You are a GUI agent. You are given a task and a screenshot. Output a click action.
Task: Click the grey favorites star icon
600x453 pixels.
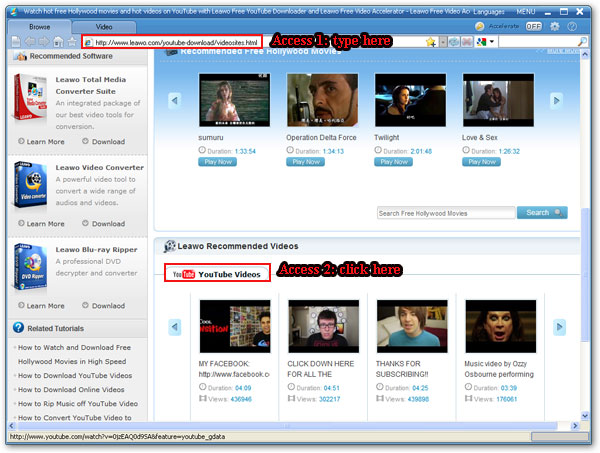click(x=72, y=41)
